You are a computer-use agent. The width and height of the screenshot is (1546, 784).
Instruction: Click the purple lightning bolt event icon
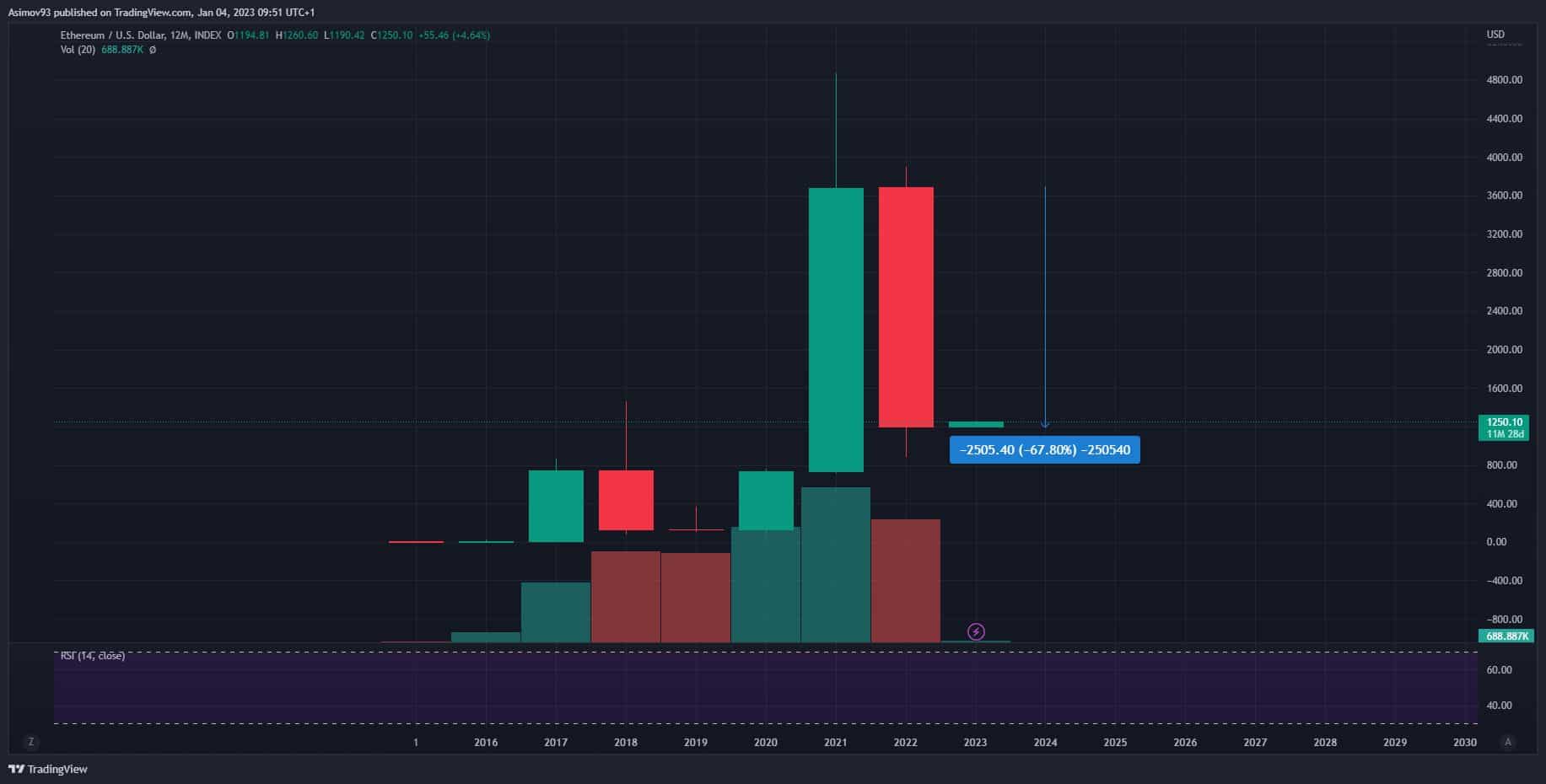click(x=976, y=631)
